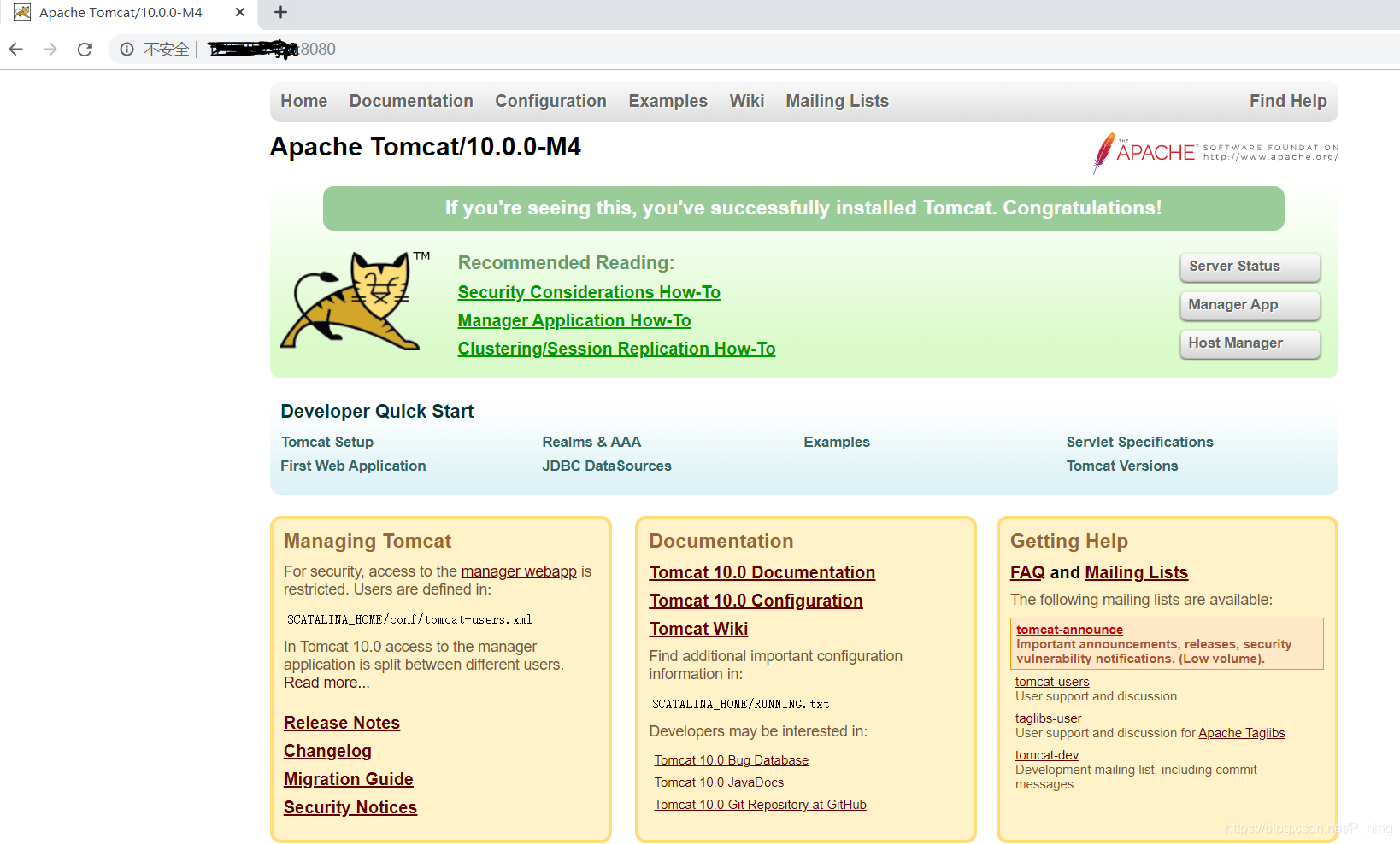
Task: Open Release Notes link
Action: pyautogui.click(x=342, y=723)
